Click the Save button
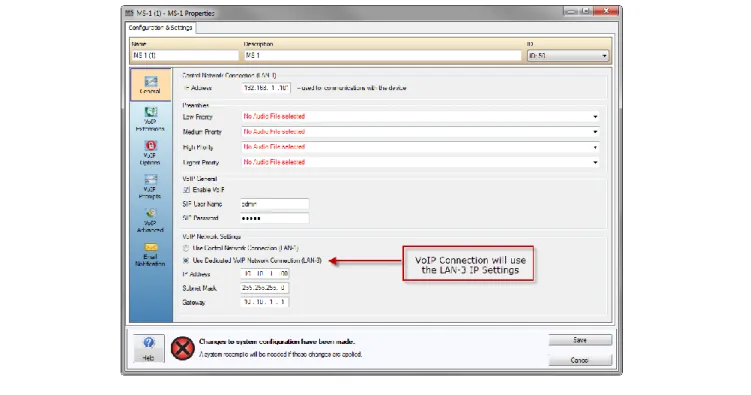 tap(580, 340)
